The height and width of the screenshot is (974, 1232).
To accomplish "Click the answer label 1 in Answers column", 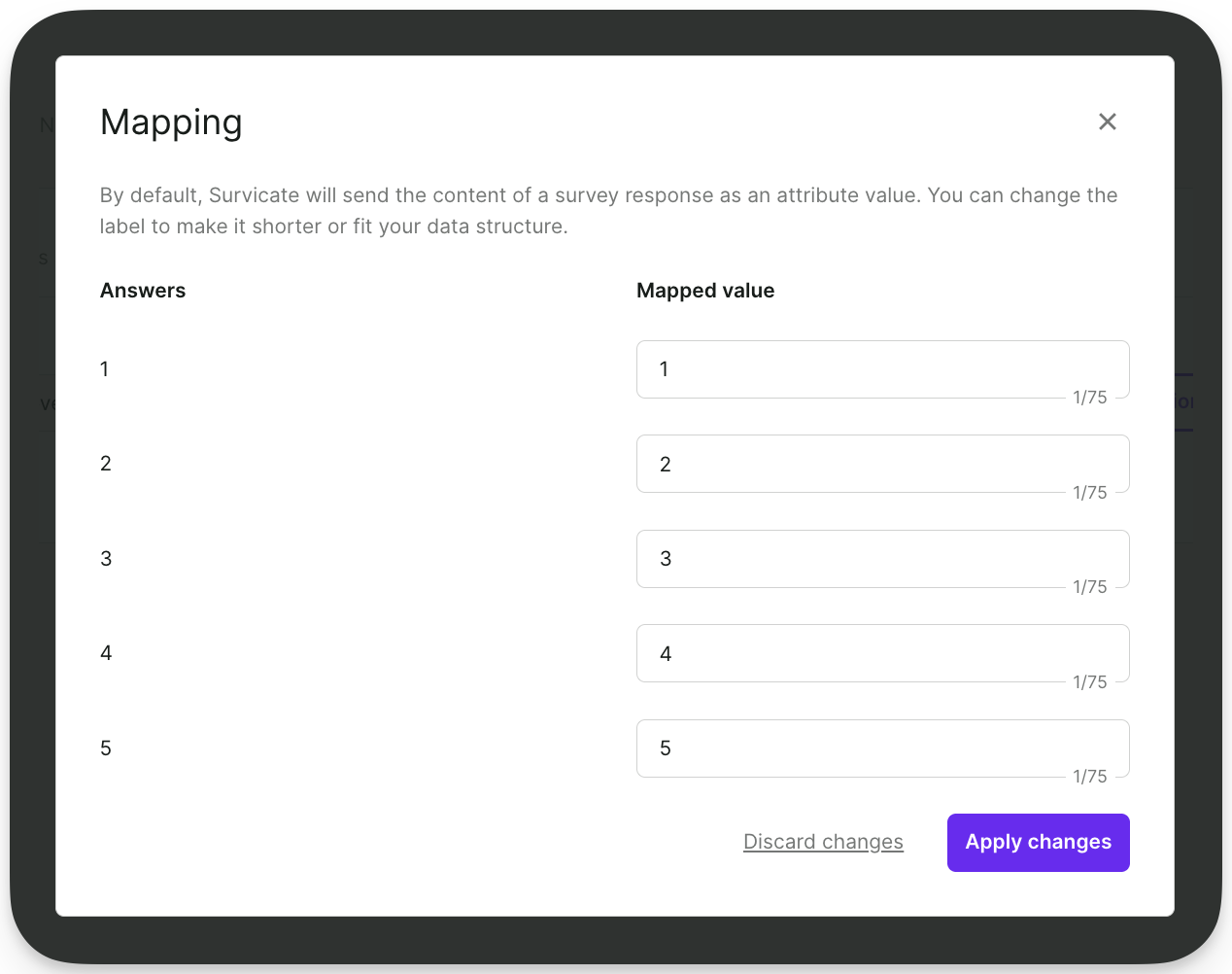I will [x=106, y=369].
